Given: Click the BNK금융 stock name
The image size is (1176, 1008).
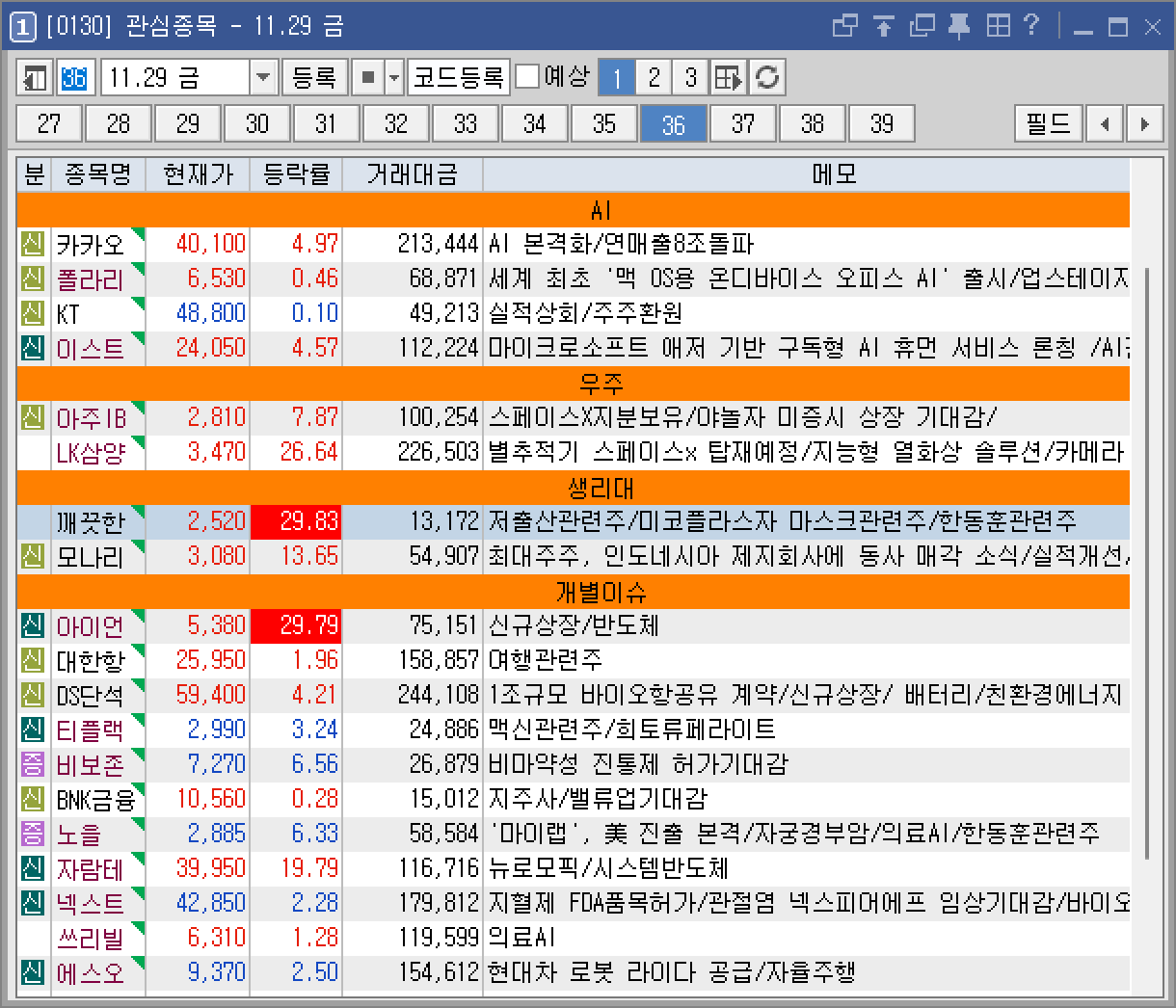Looking at the screenshot, I should [x=95, y=799].
